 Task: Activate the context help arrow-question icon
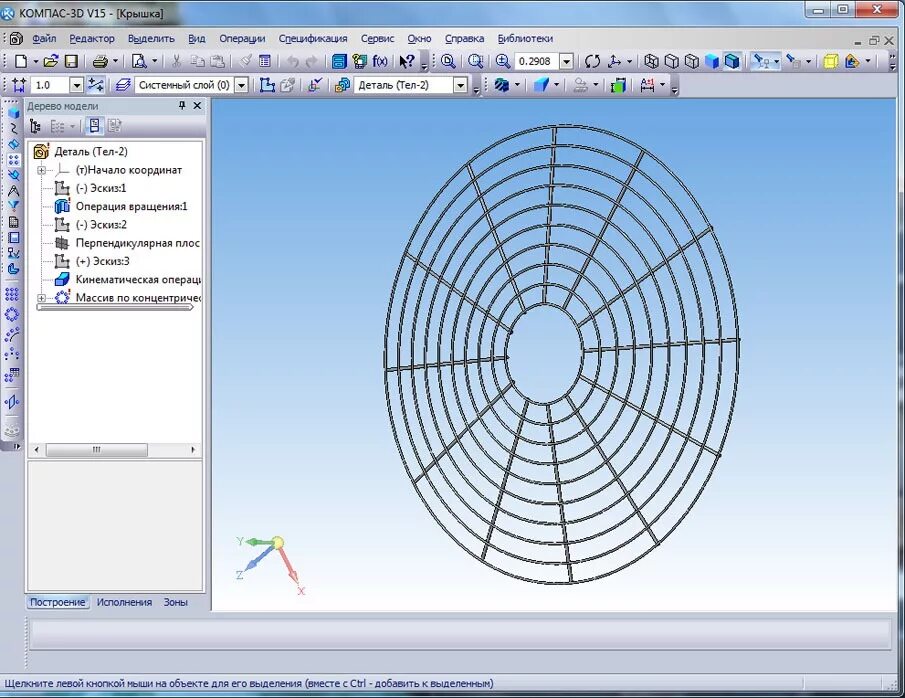pyautogui.click(x=407, y=61)
